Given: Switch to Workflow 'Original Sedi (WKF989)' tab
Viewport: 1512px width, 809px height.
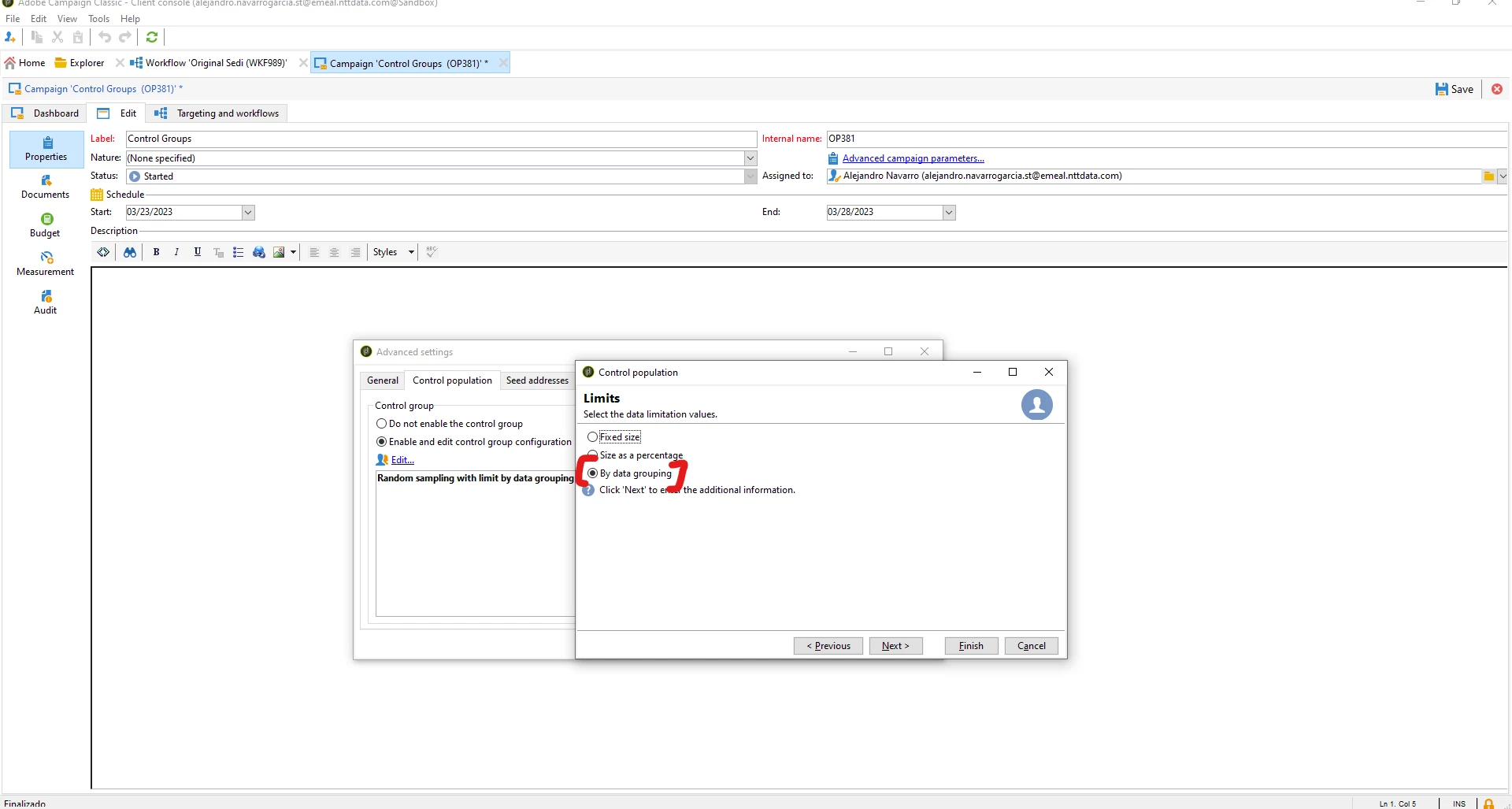Looking at the screenshot, I should coord(209,63).
